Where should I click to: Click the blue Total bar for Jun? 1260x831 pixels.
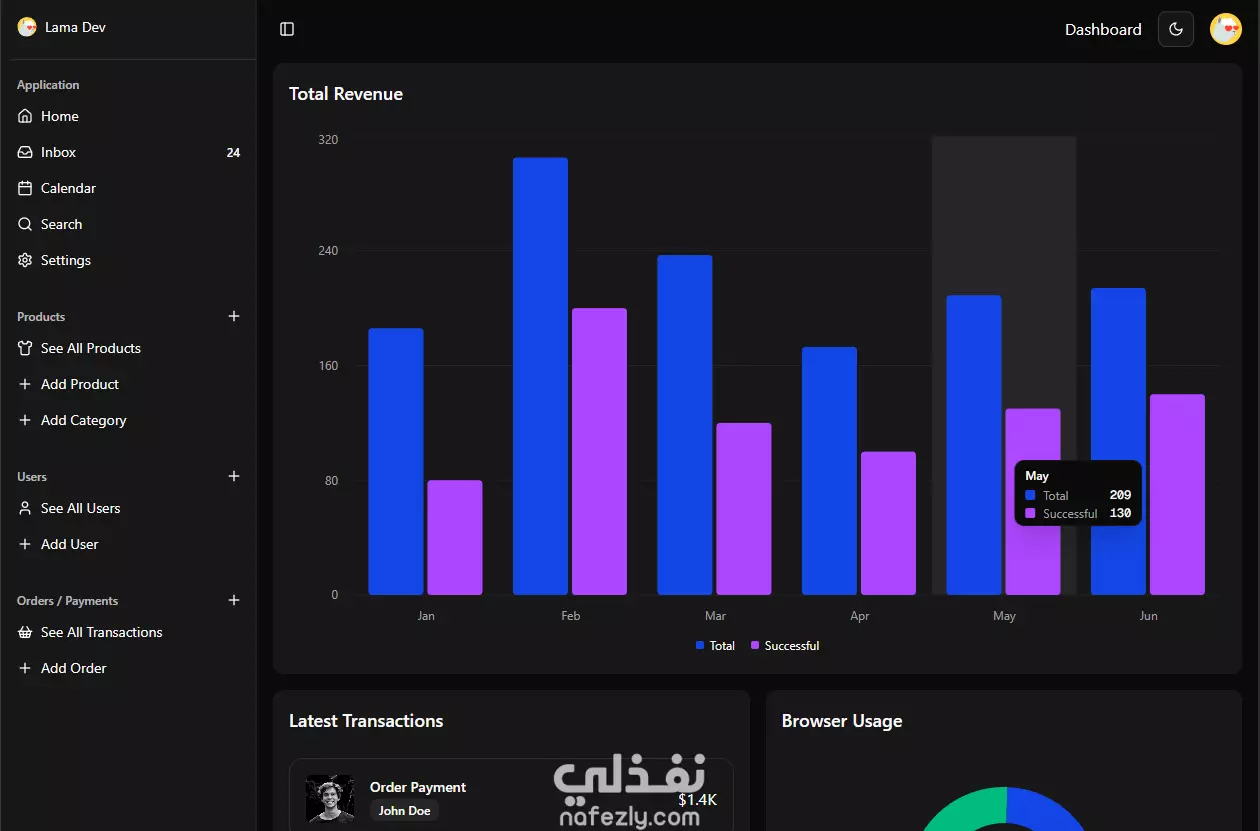click(1118, 441)
